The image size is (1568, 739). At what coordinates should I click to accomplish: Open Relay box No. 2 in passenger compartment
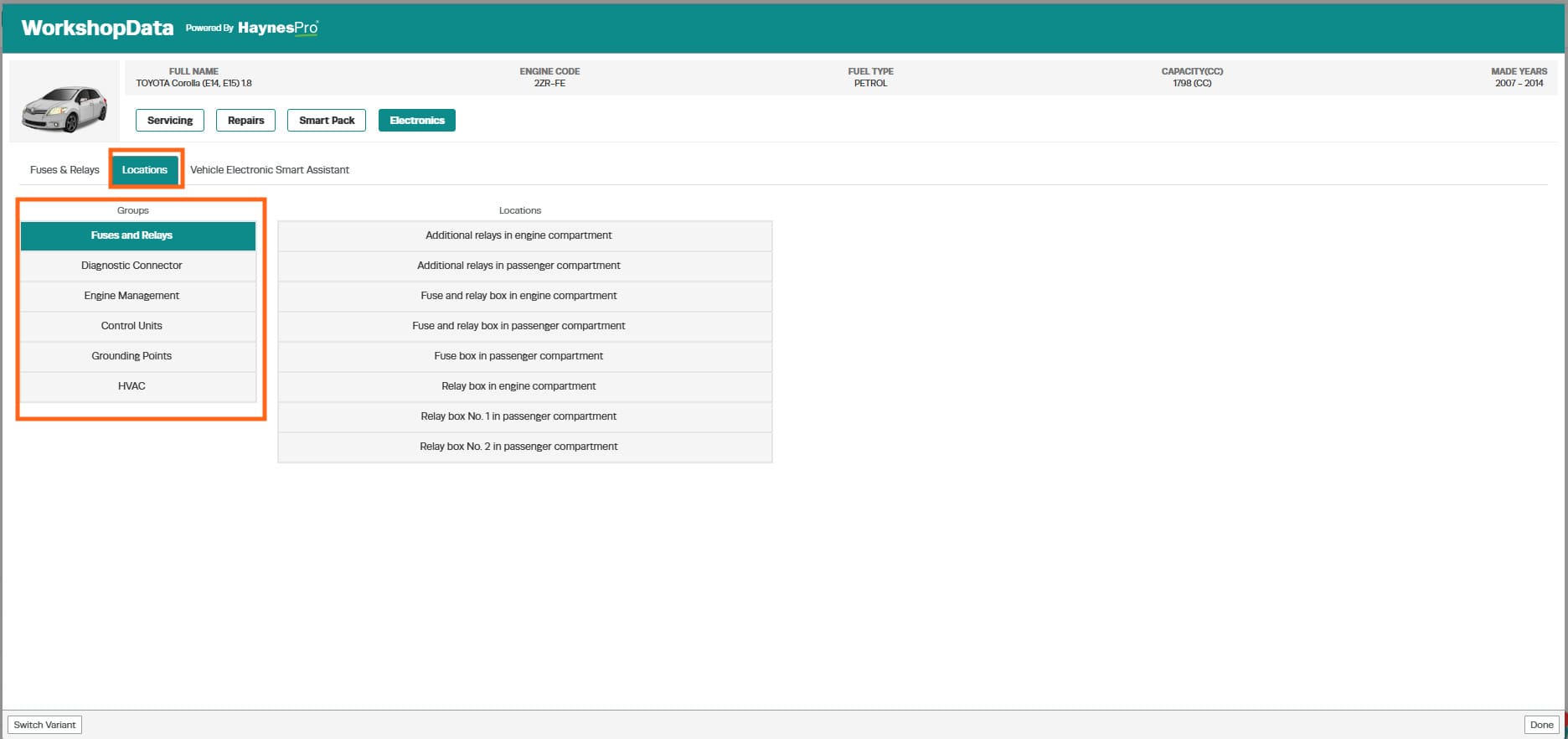[x=525, y=447]
